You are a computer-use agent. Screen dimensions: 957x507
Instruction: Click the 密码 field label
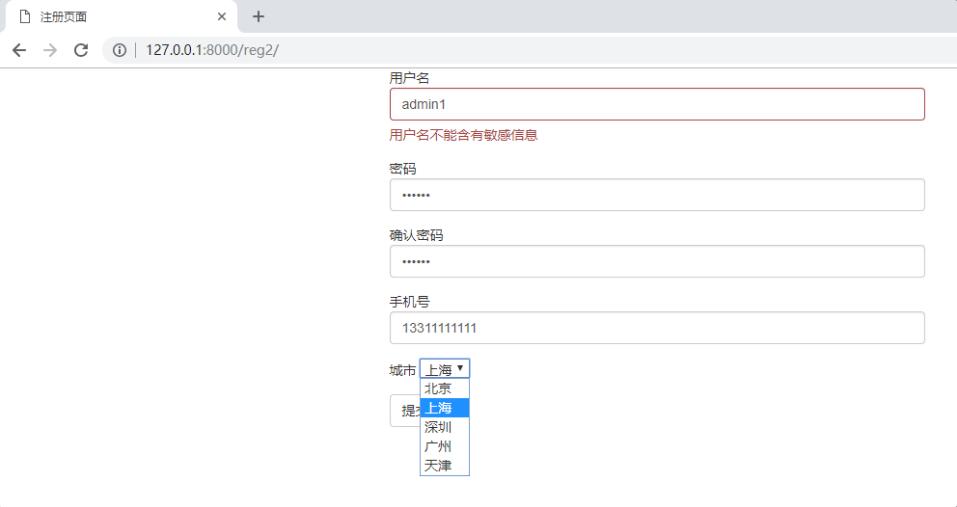(403, 168)
